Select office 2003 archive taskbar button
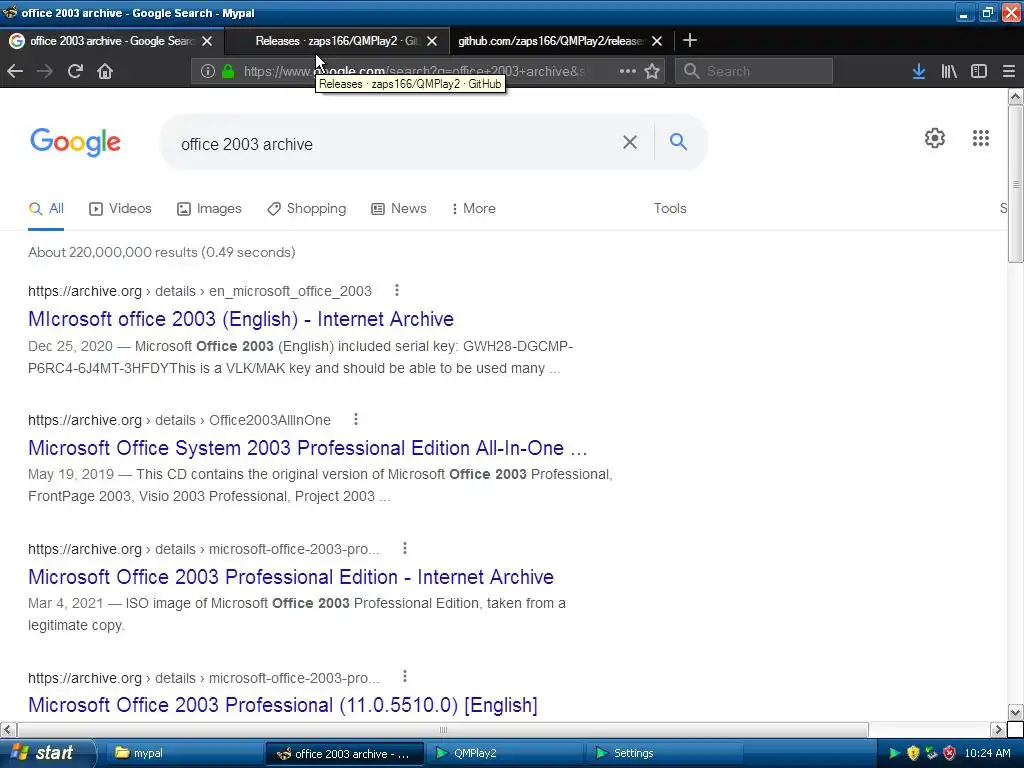This screenshot has width=1024, height=768. (344, 754)
